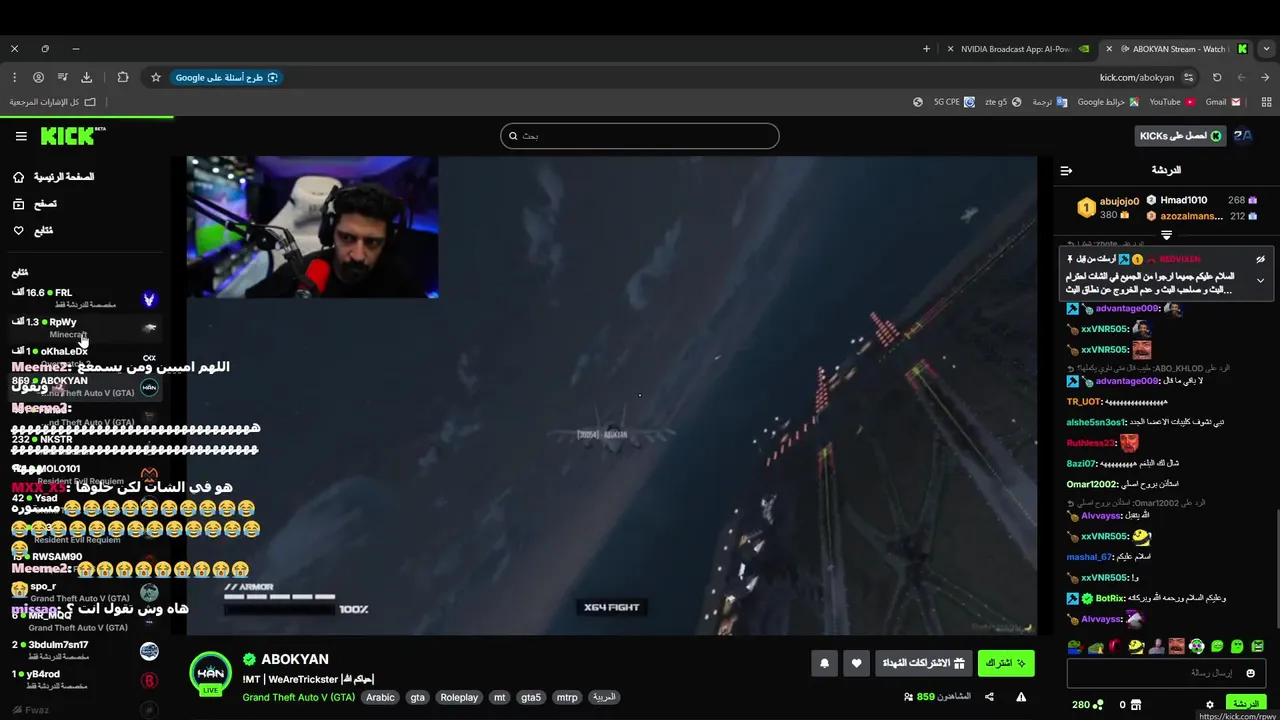The image size is (1280, 720).
Task: Select the Arabic tag
Action: click(x=380, y=698)
